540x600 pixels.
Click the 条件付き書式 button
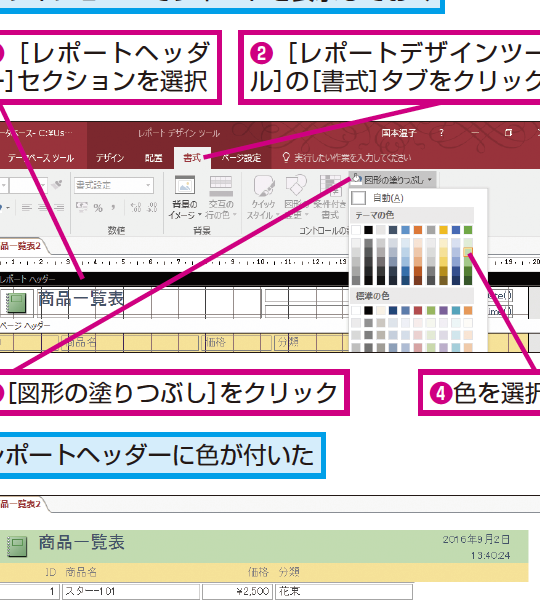(329, 197)
